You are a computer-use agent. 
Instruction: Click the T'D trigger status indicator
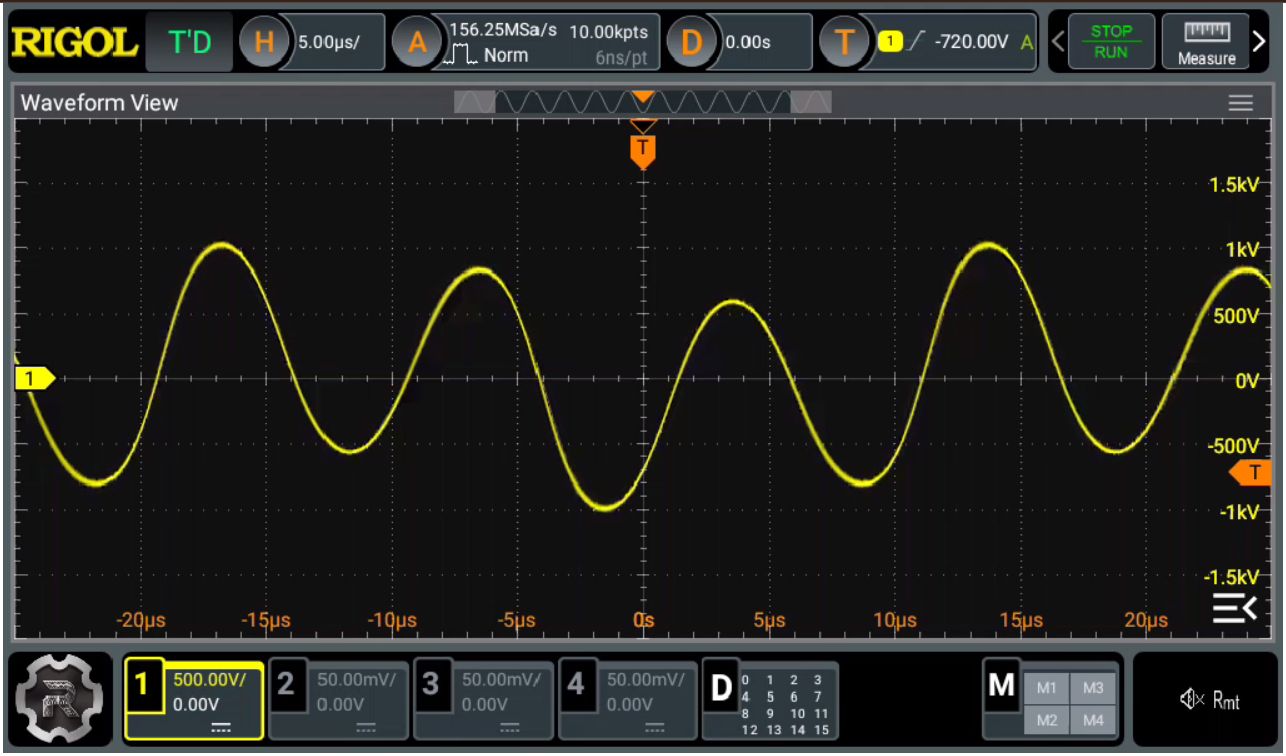click(189, 42)
